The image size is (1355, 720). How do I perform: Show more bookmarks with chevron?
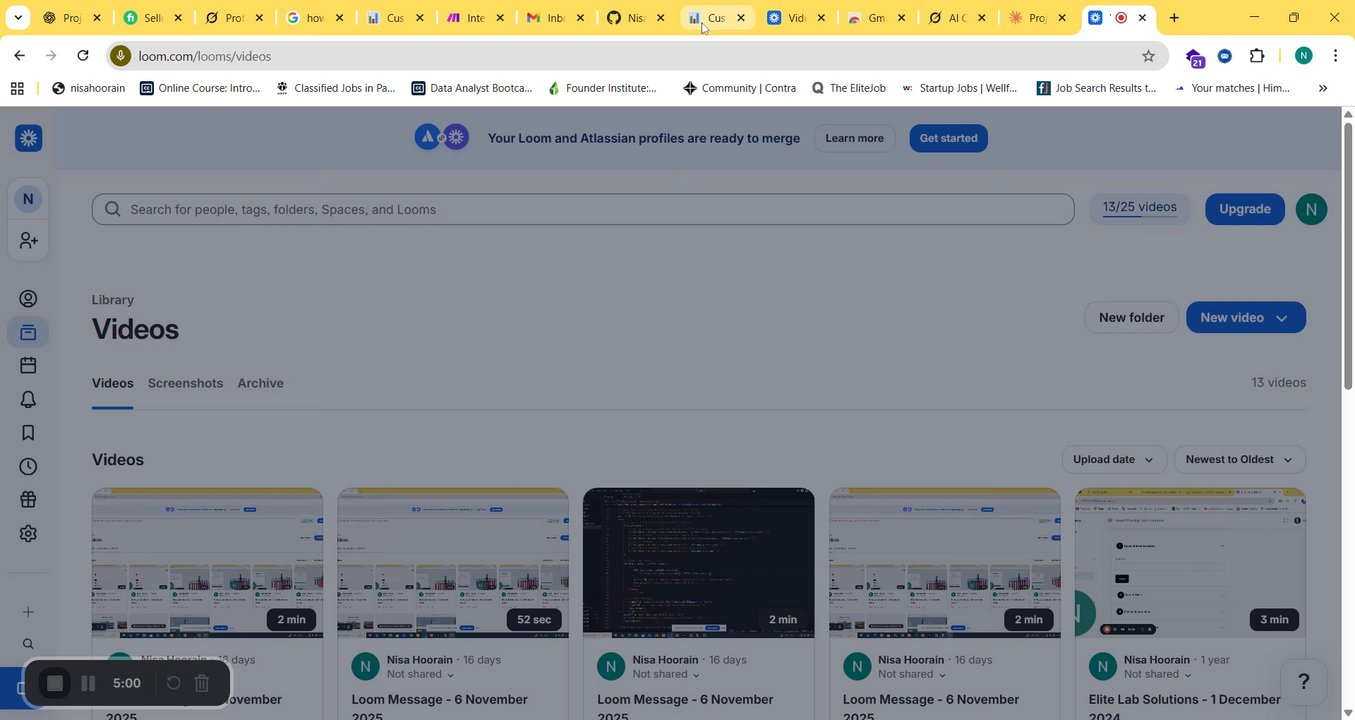pos(1323,88)
